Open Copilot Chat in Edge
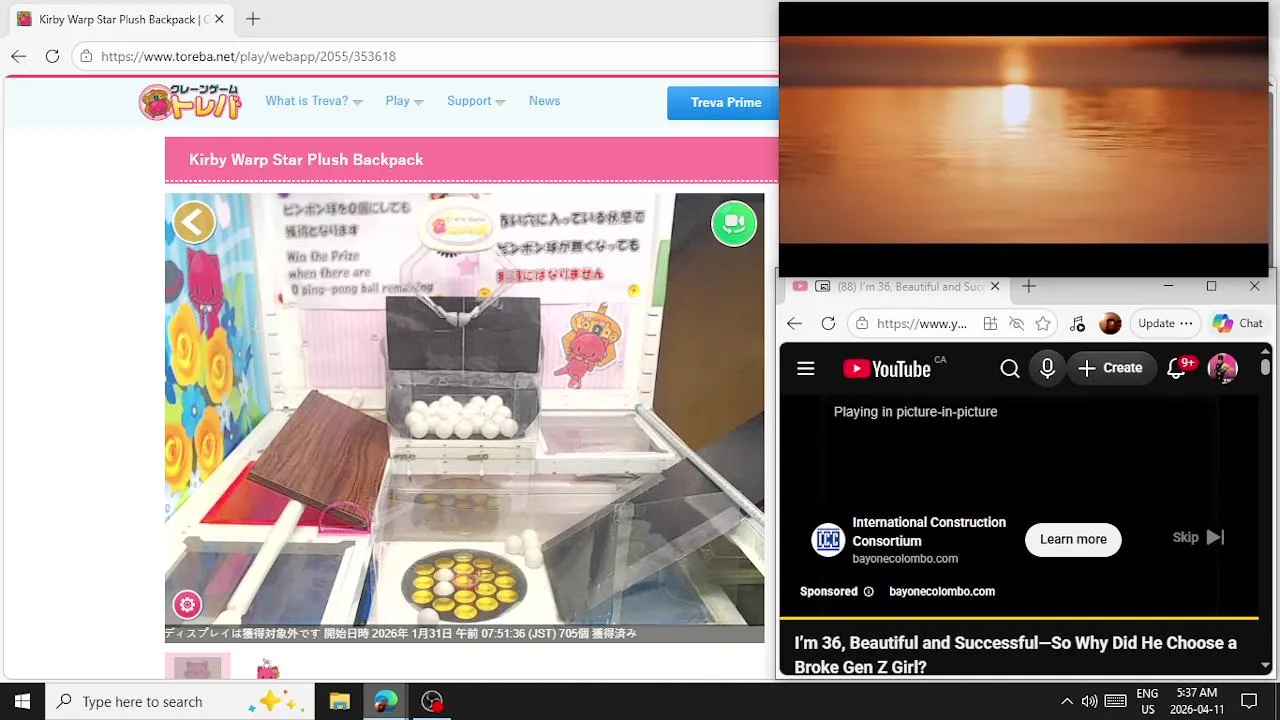This screenshot has width=1280, height=720. (1238, 323)
